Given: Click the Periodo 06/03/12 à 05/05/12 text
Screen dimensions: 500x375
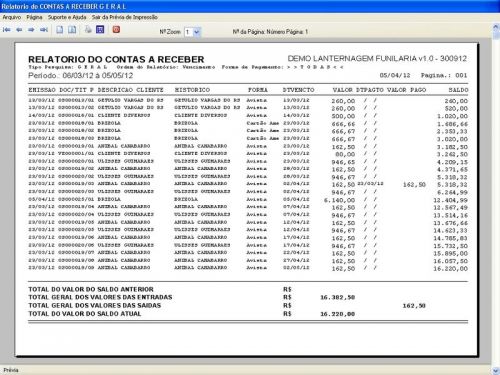Looking at the screenshot, I should (80, 76).
